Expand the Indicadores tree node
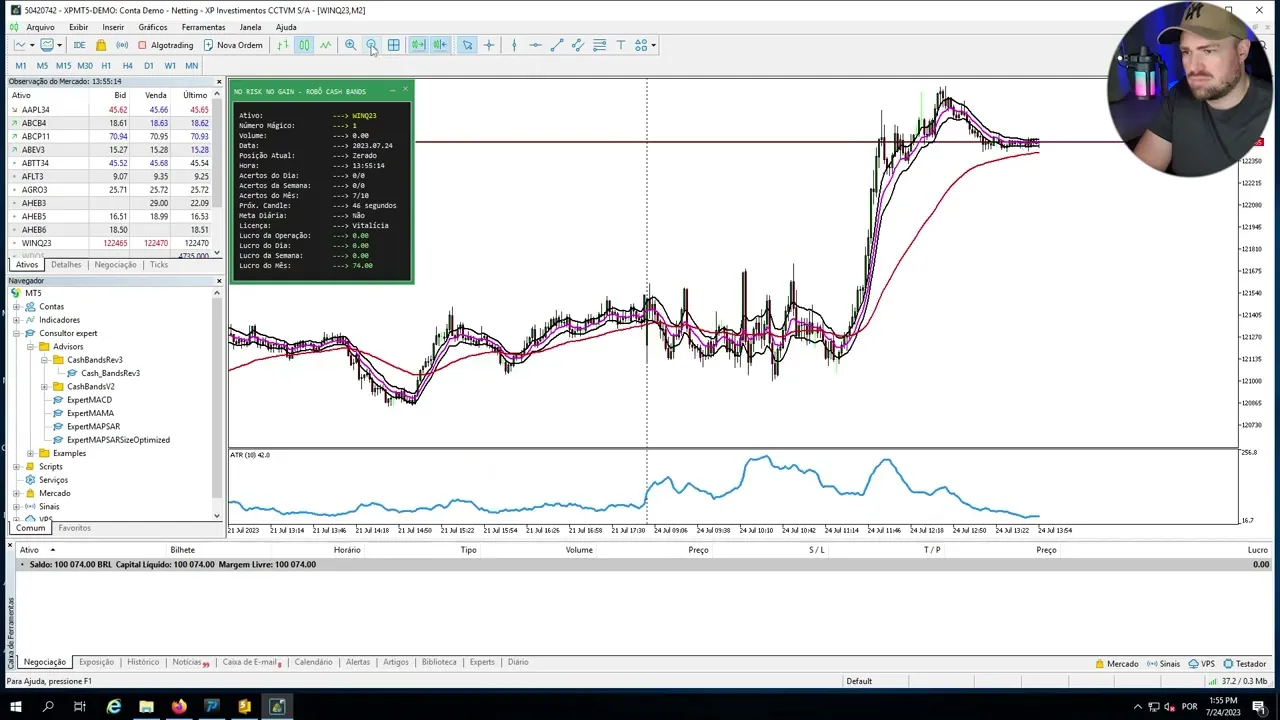Screen dimensions: 1280x720 click(17, 320)
